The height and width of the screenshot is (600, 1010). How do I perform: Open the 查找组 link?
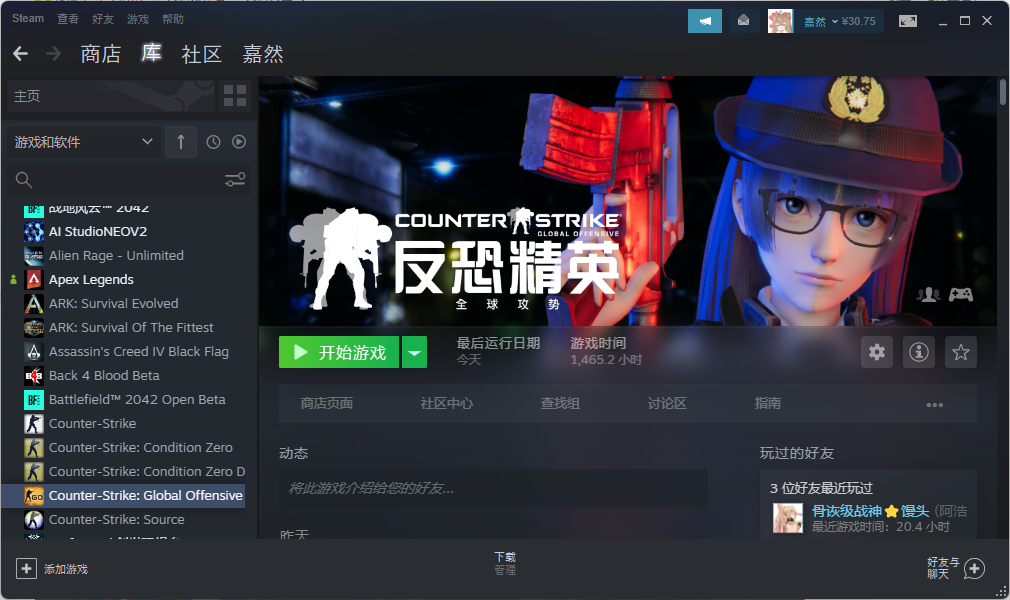(560, 403)
